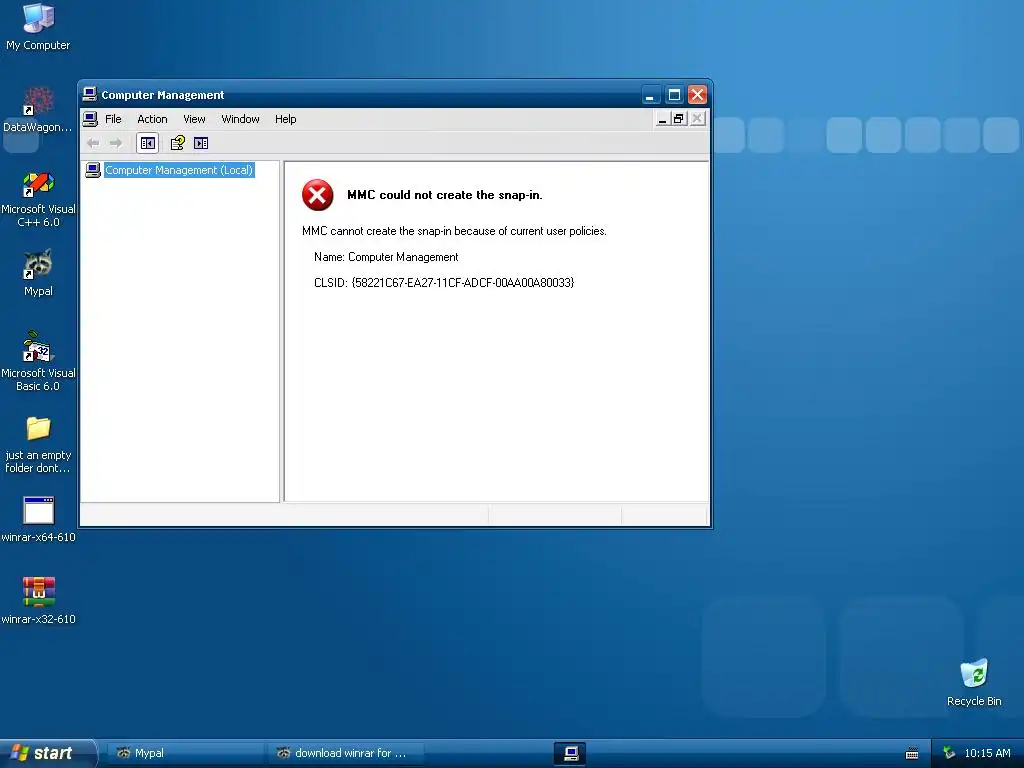Screen dimensions: 1024x768
Task: Open the My Computer desktop icon
Action: 38,27
